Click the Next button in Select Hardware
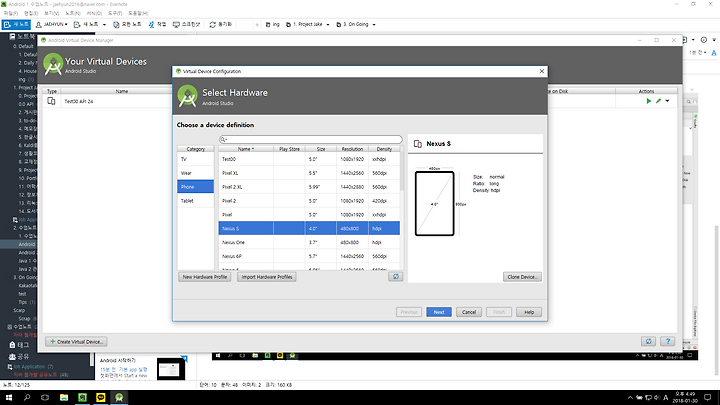This screenshot has height=405, width=720. click(x=439, y=312)
